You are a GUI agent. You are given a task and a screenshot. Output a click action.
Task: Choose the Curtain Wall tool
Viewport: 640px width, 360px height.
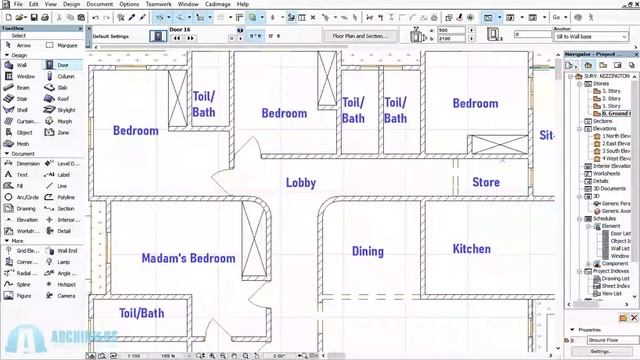(x=20, y=121)
